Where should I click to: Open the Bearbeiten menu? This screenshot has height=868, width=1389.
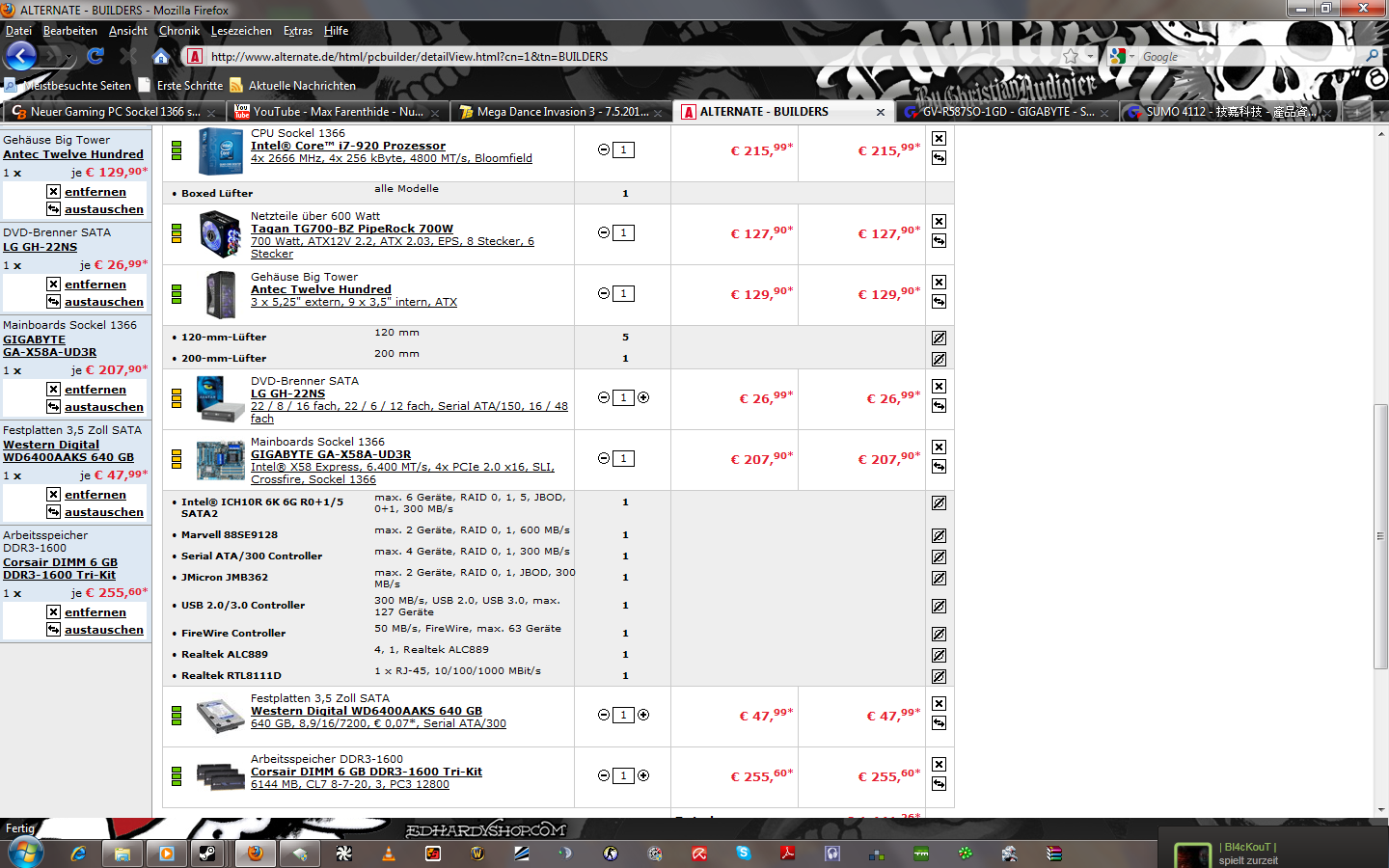pyautogui.click(x=70, y=31)
